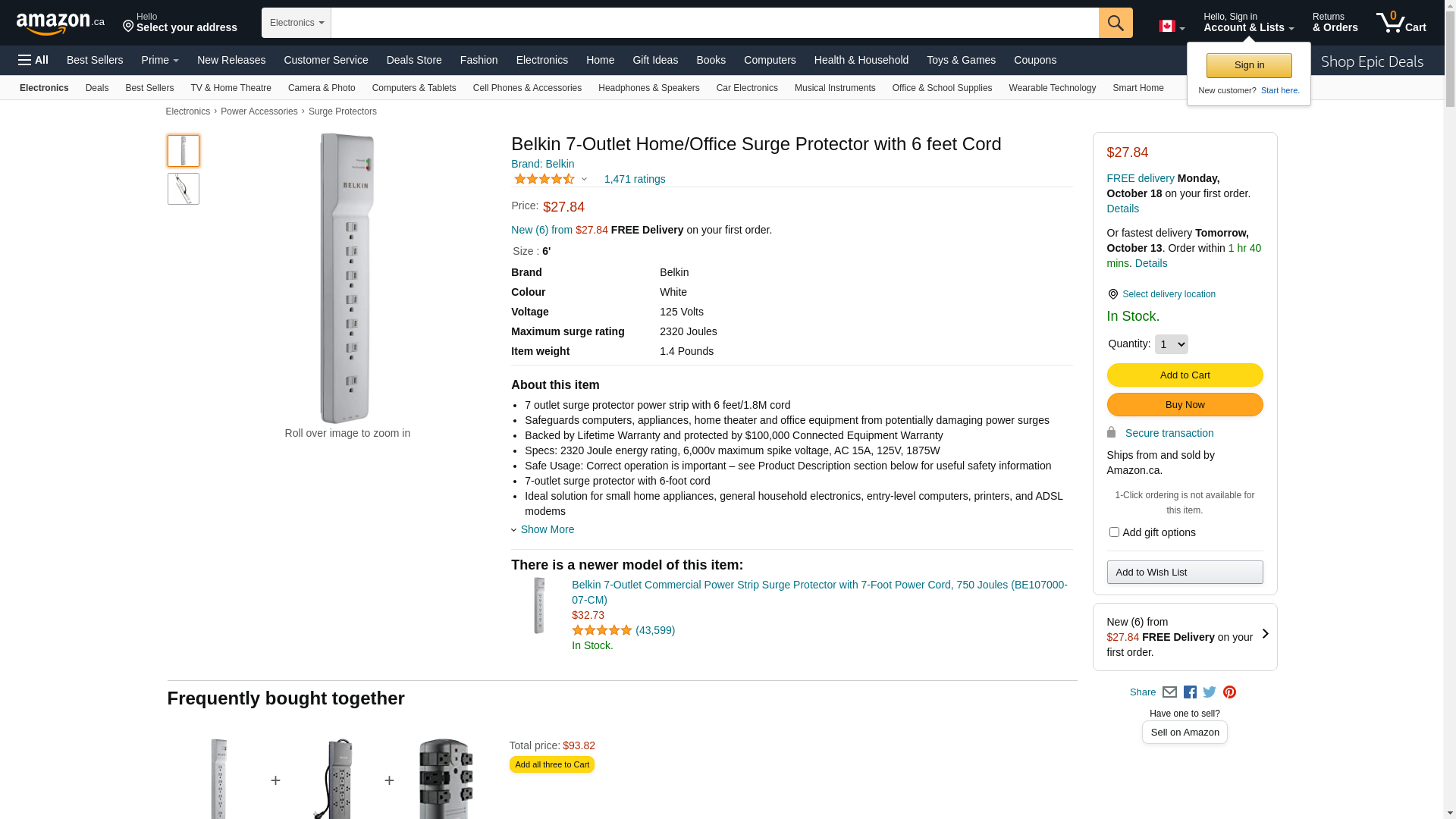Open the Quantity dropdown
This screenshot has height=819, width=1456.
click(1171, 344)
